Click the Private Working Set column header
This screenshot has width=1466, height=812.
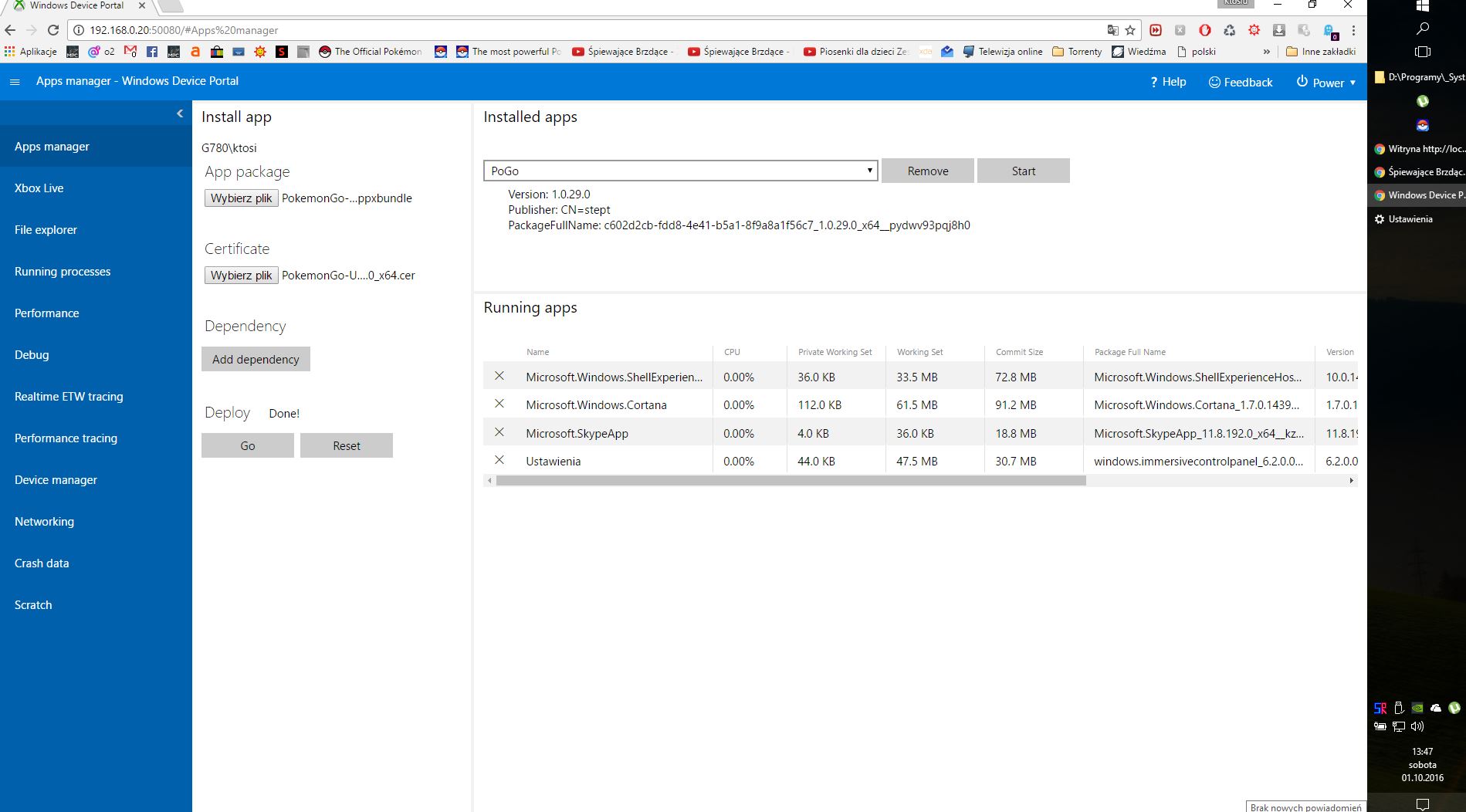(x=835, y=352)
